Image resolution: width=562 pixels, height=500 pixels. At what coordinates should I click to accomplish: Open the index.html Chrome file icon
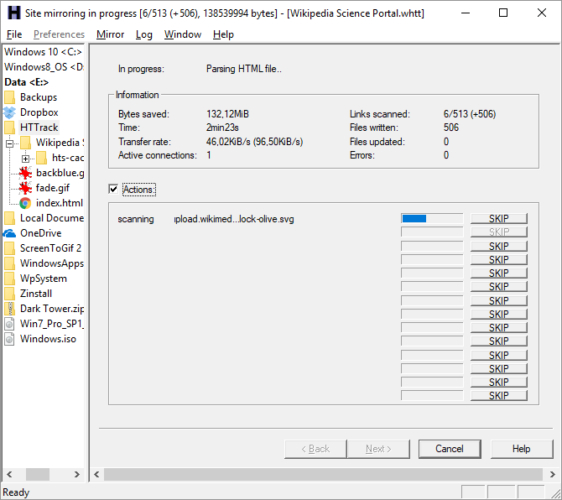(x=25, y=203)
